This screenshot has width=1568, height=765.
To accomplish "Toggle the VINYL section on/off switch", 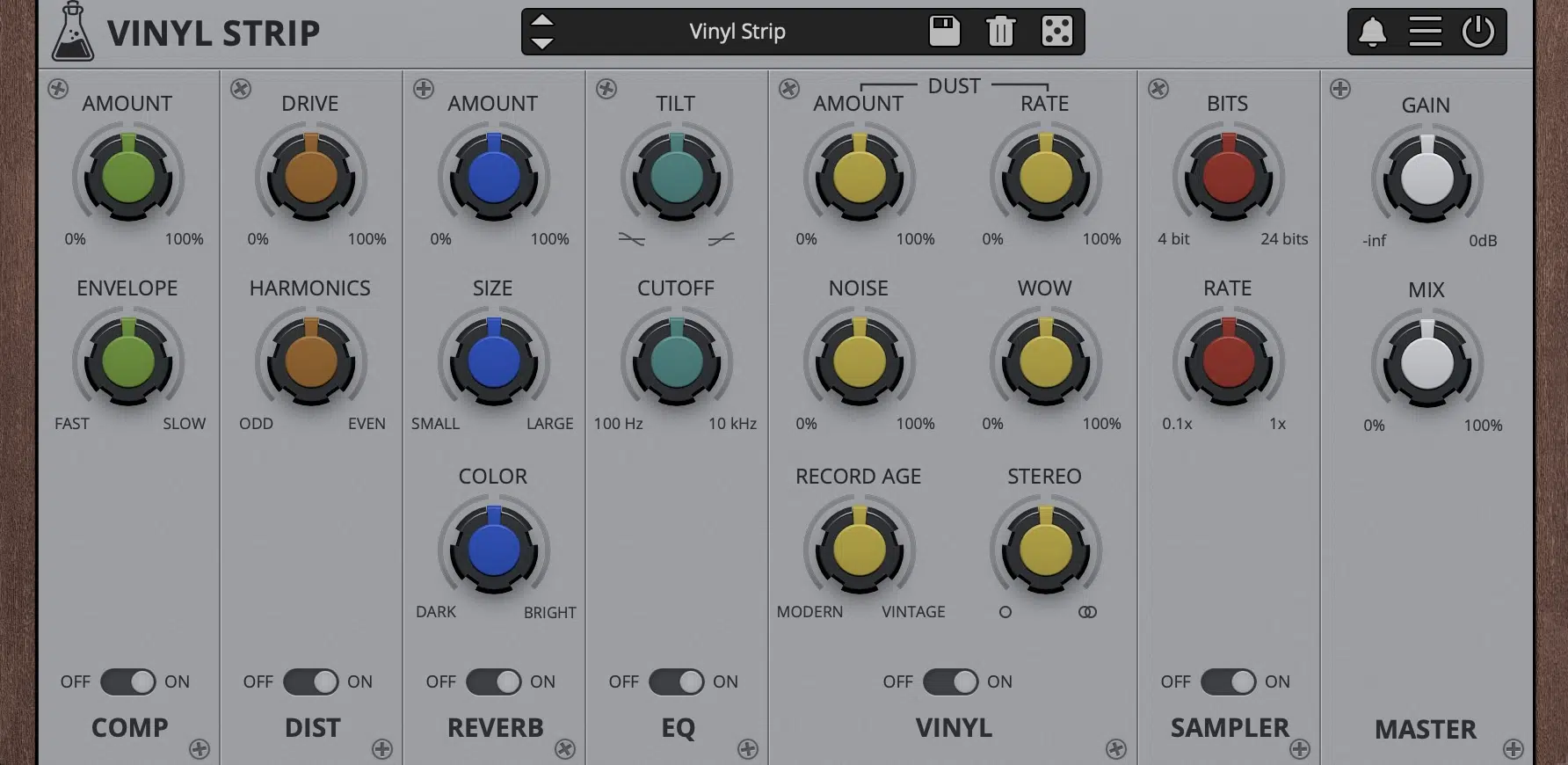I will tap(951, 681).
